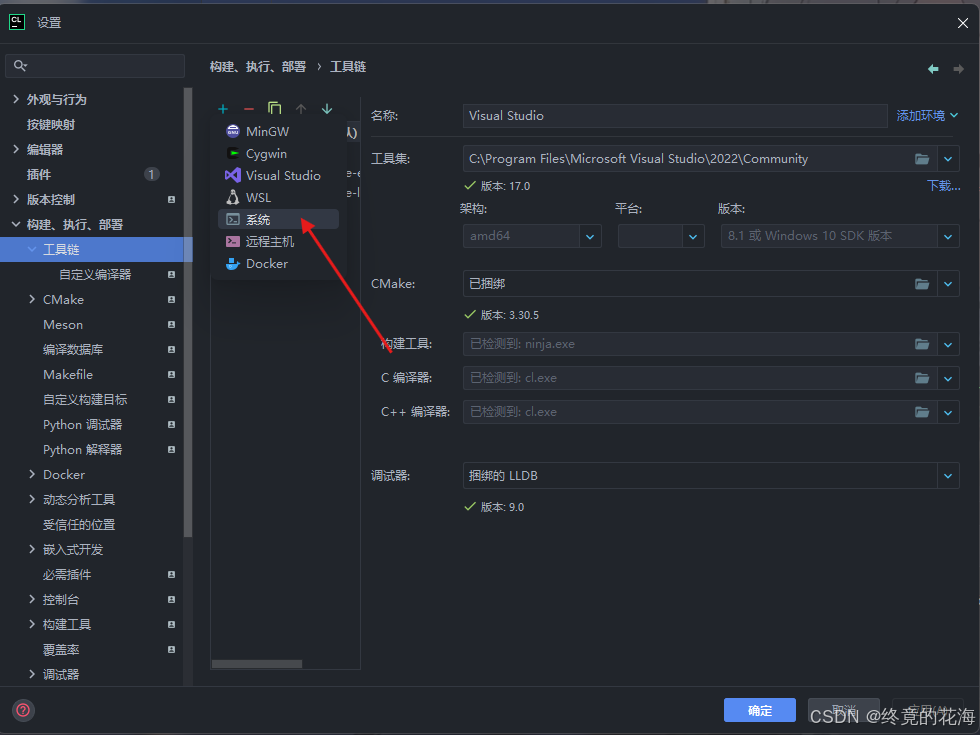
Task: Open the 构建工具 dropdown arrow
Action: pyautogui.click(x=948, y=344)
